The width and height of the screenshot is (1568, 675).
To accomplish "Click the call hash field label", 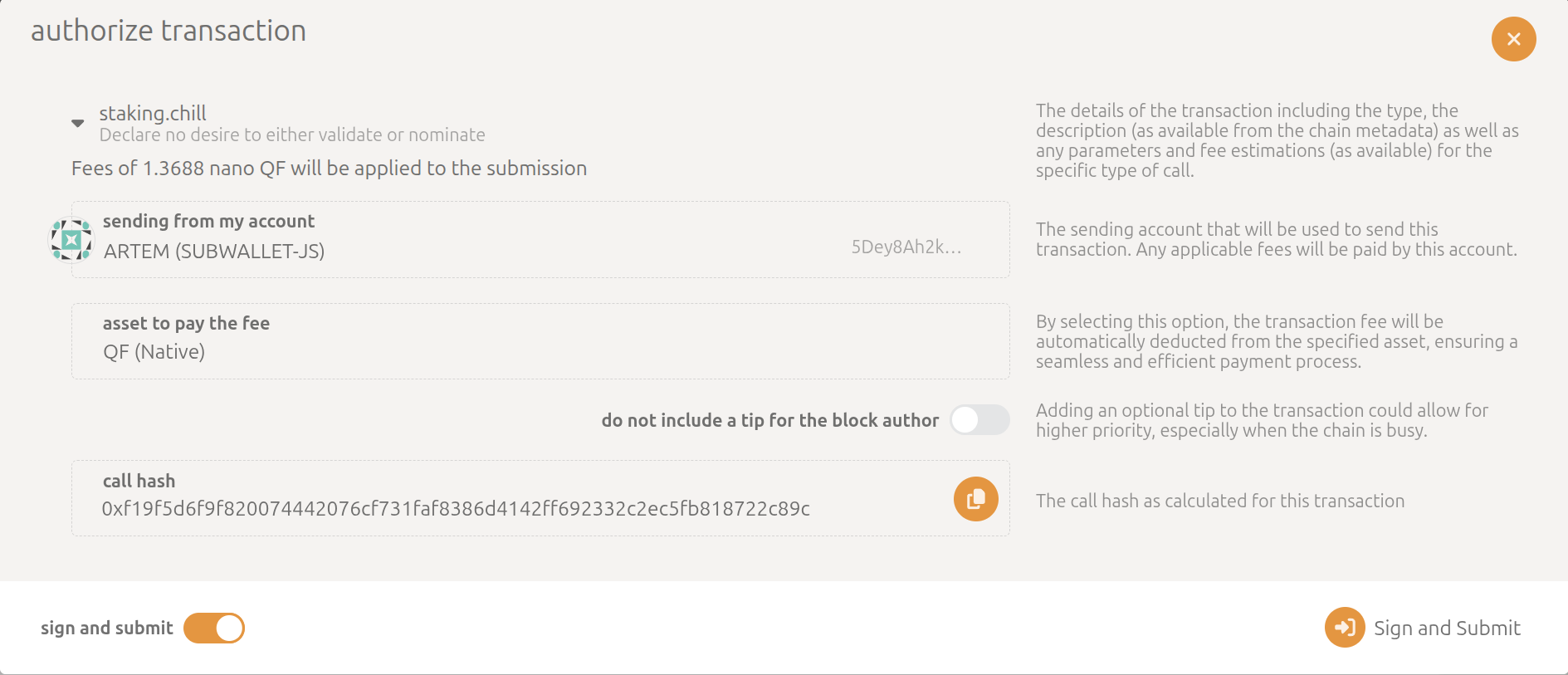I will click(139, 480).
